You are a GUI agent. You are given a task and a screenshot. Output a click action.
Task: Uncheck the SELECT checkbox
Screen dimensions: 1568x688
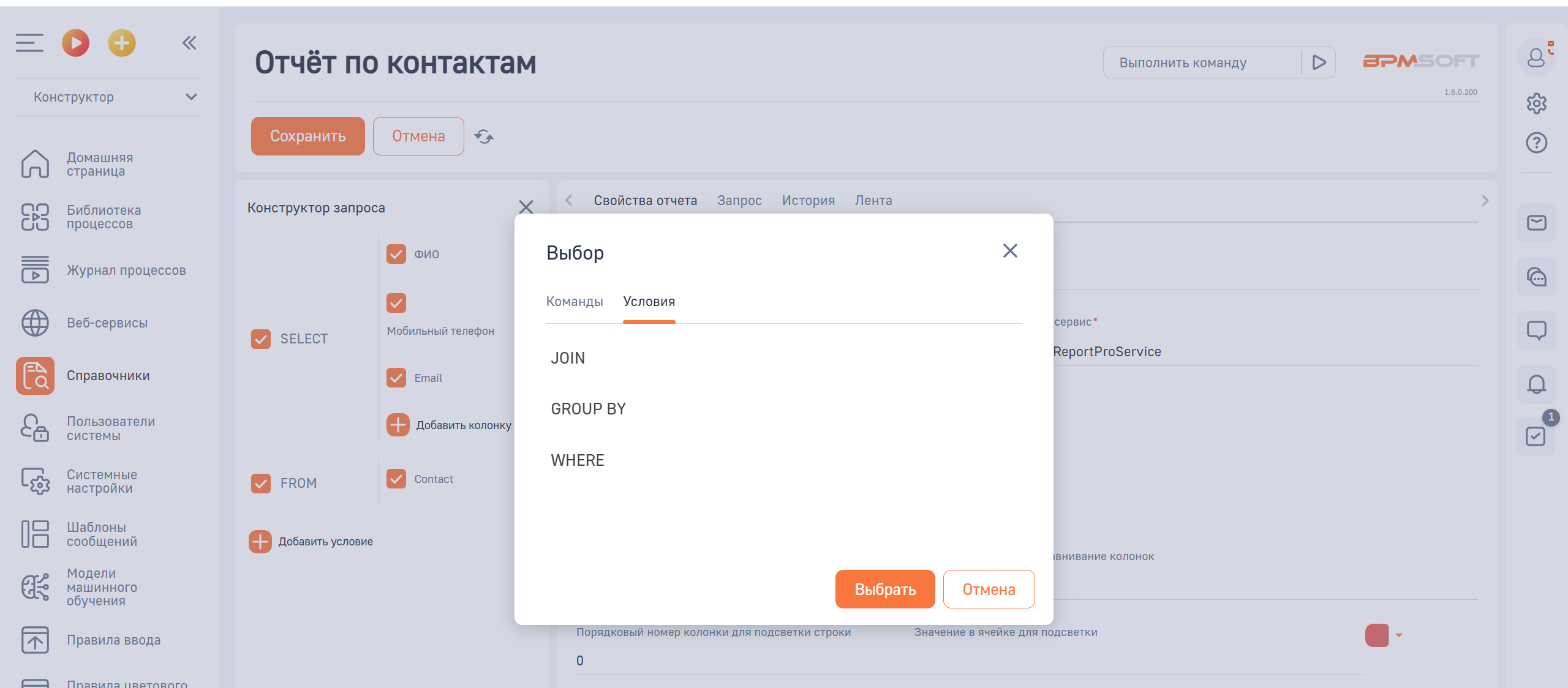point(261,339)
